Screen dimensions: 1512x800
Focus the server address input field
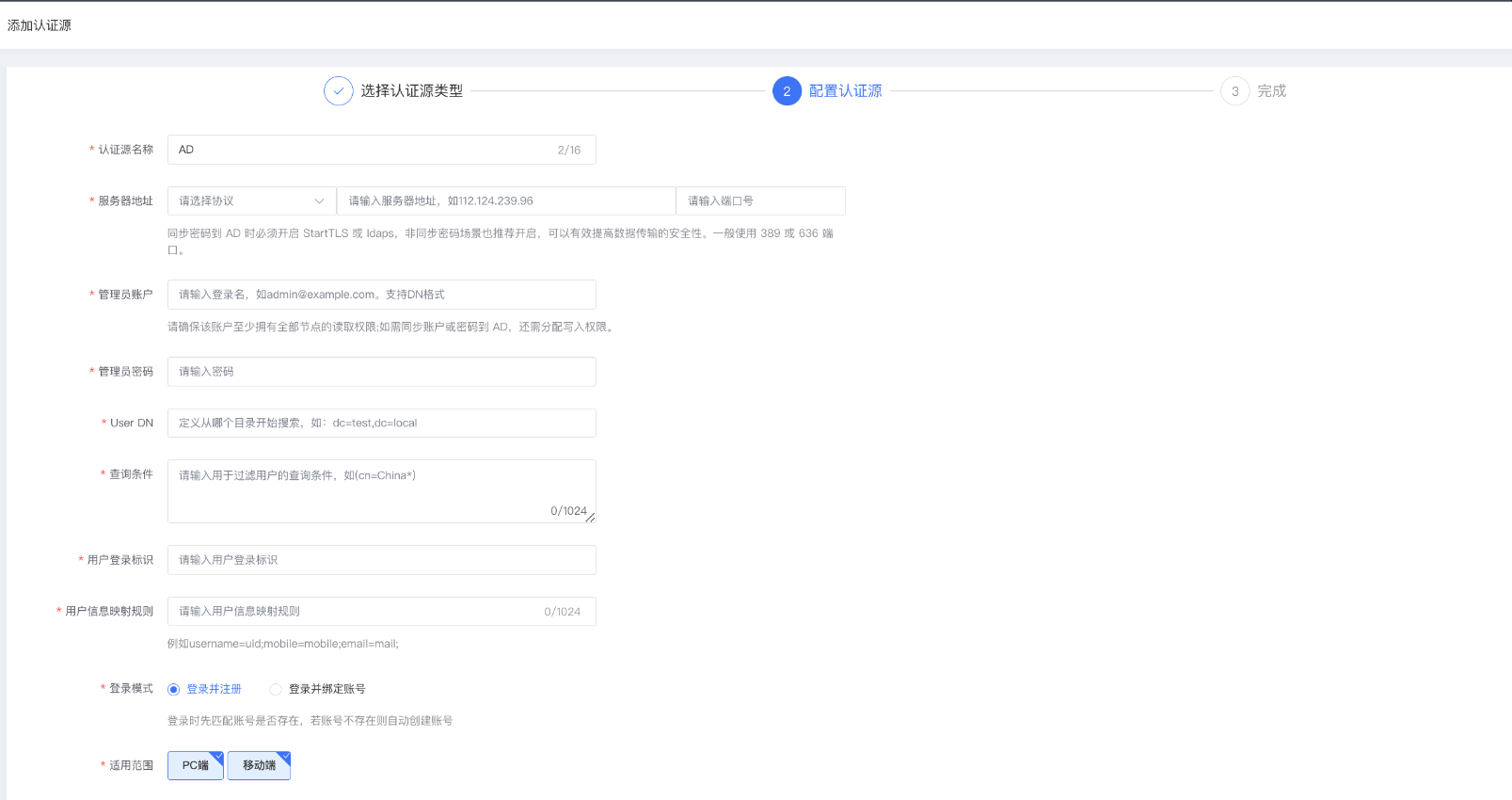(505, 201)
